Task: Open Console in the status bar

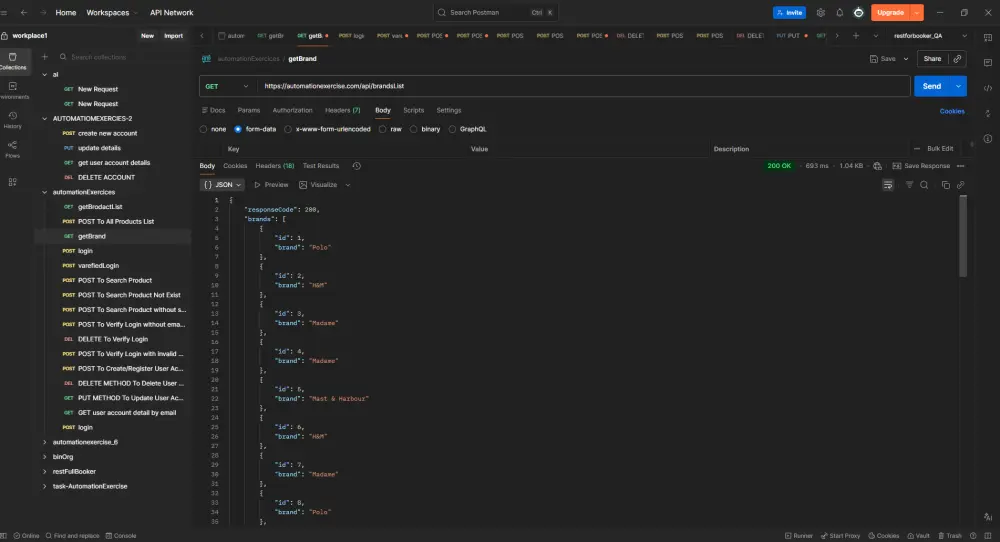Action: coord(121,536)
